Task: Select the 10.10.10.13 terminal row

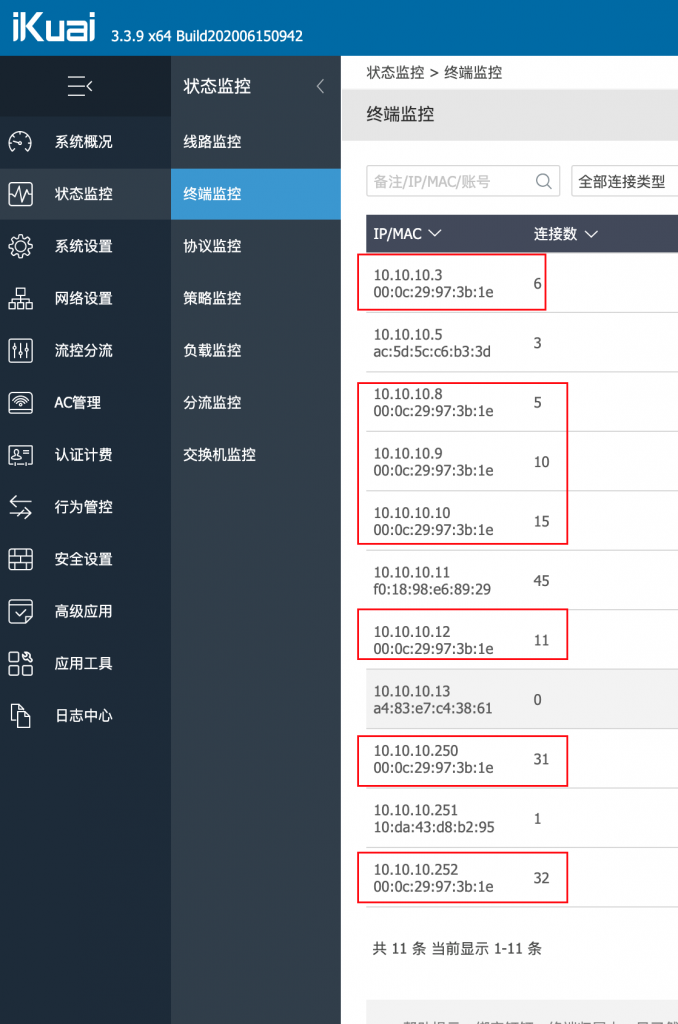Action: coord(522,699)
